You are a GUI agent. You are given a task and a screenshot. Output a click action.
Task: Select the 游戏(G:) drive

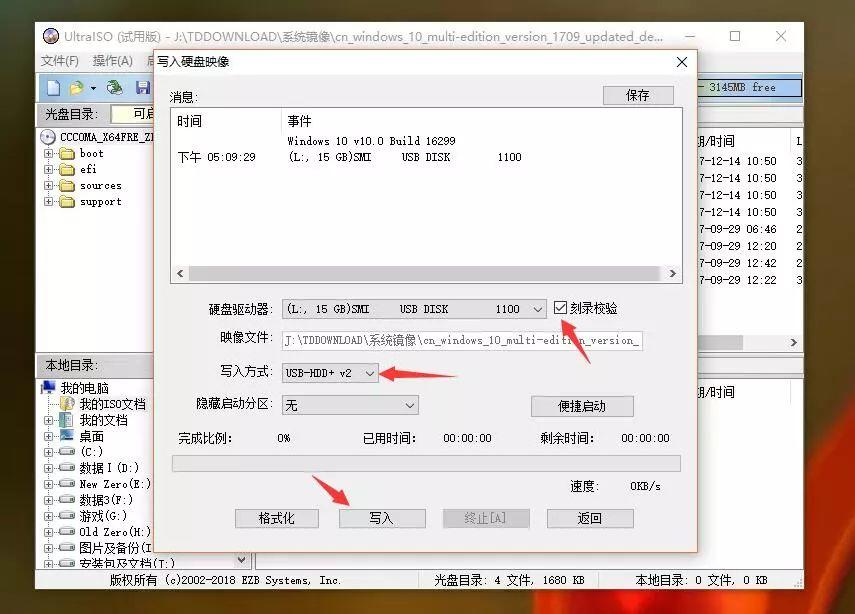tap(103, 515)
